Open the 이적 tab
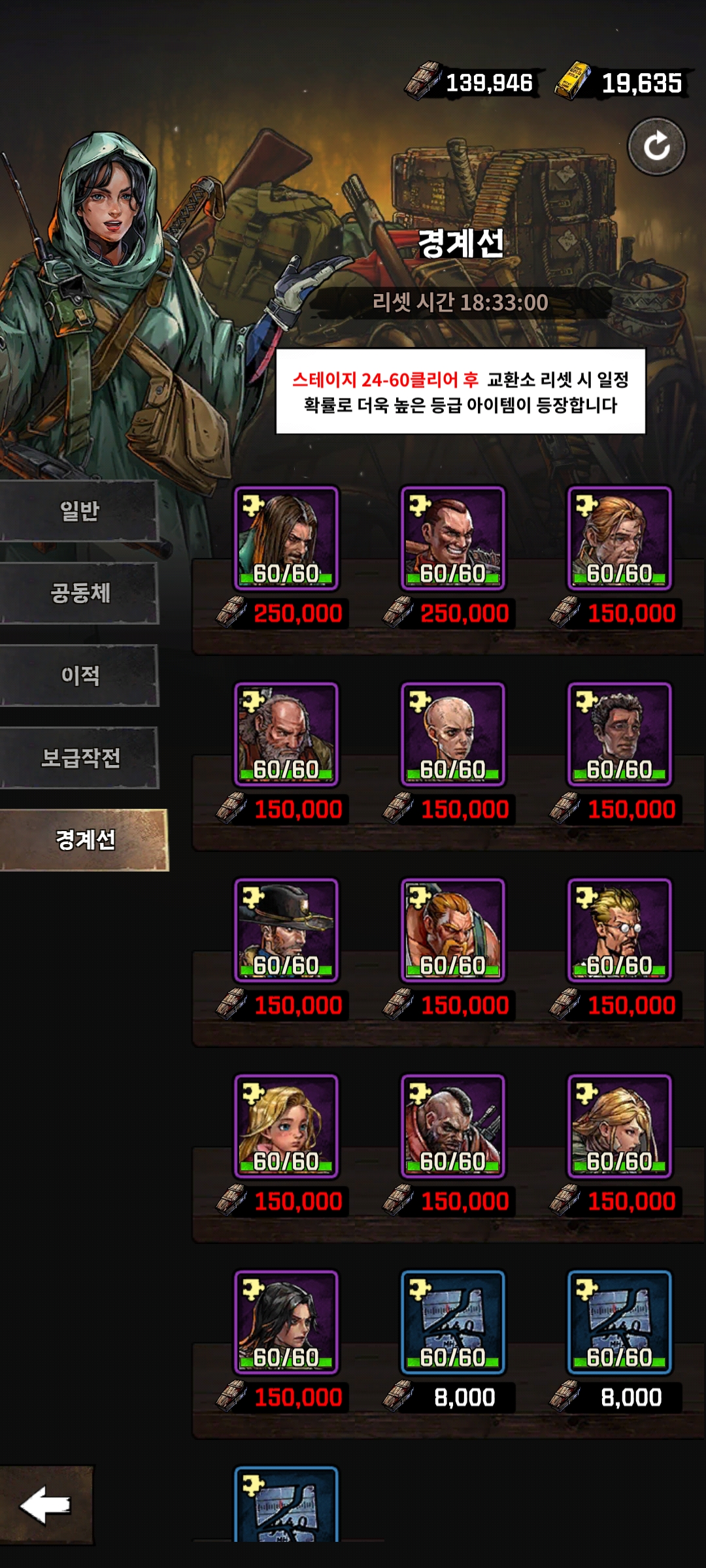This screenshot has height=1568, width=706. click(79, 676)
